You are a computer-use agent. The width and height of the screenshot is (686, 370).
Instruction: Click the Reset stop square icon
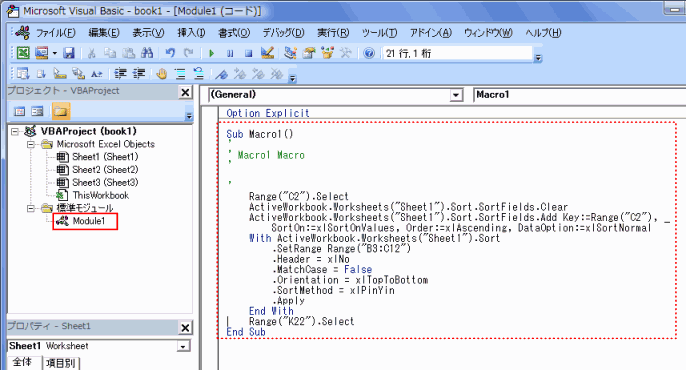click(248, 53)
